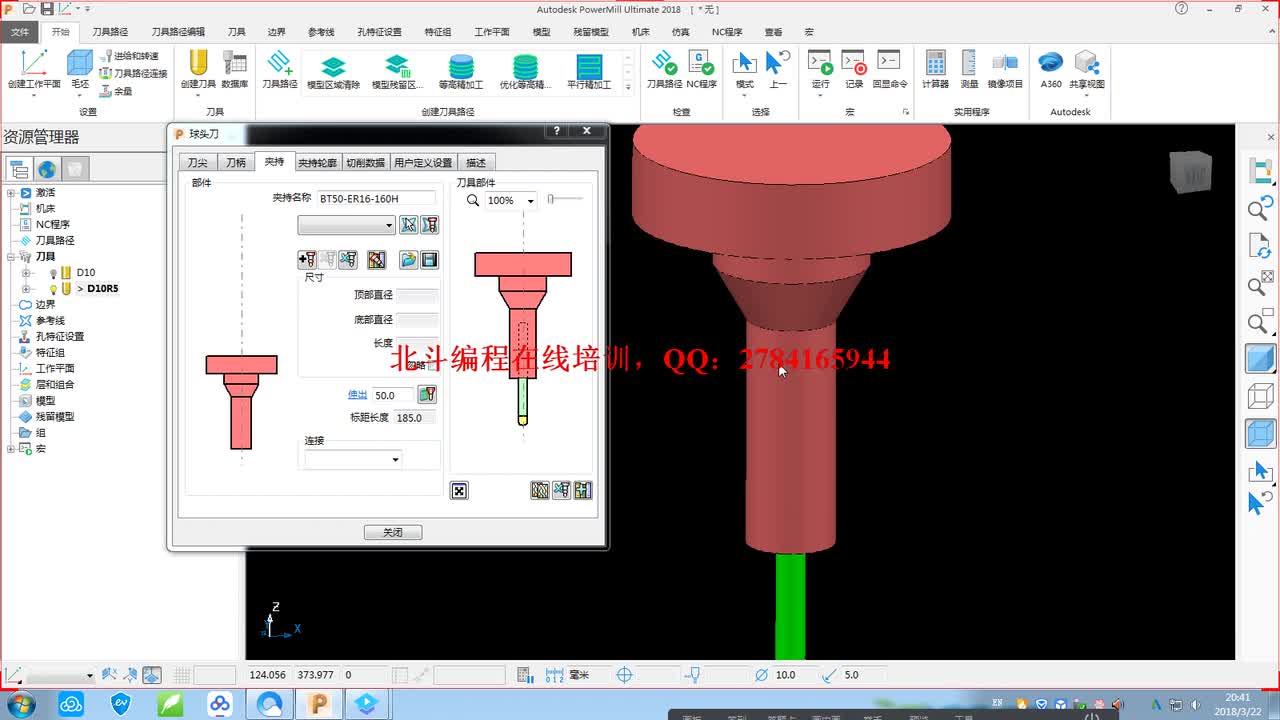
Task: Open PowerMill from Windows taskbar
Action: (x=318, y=704)
